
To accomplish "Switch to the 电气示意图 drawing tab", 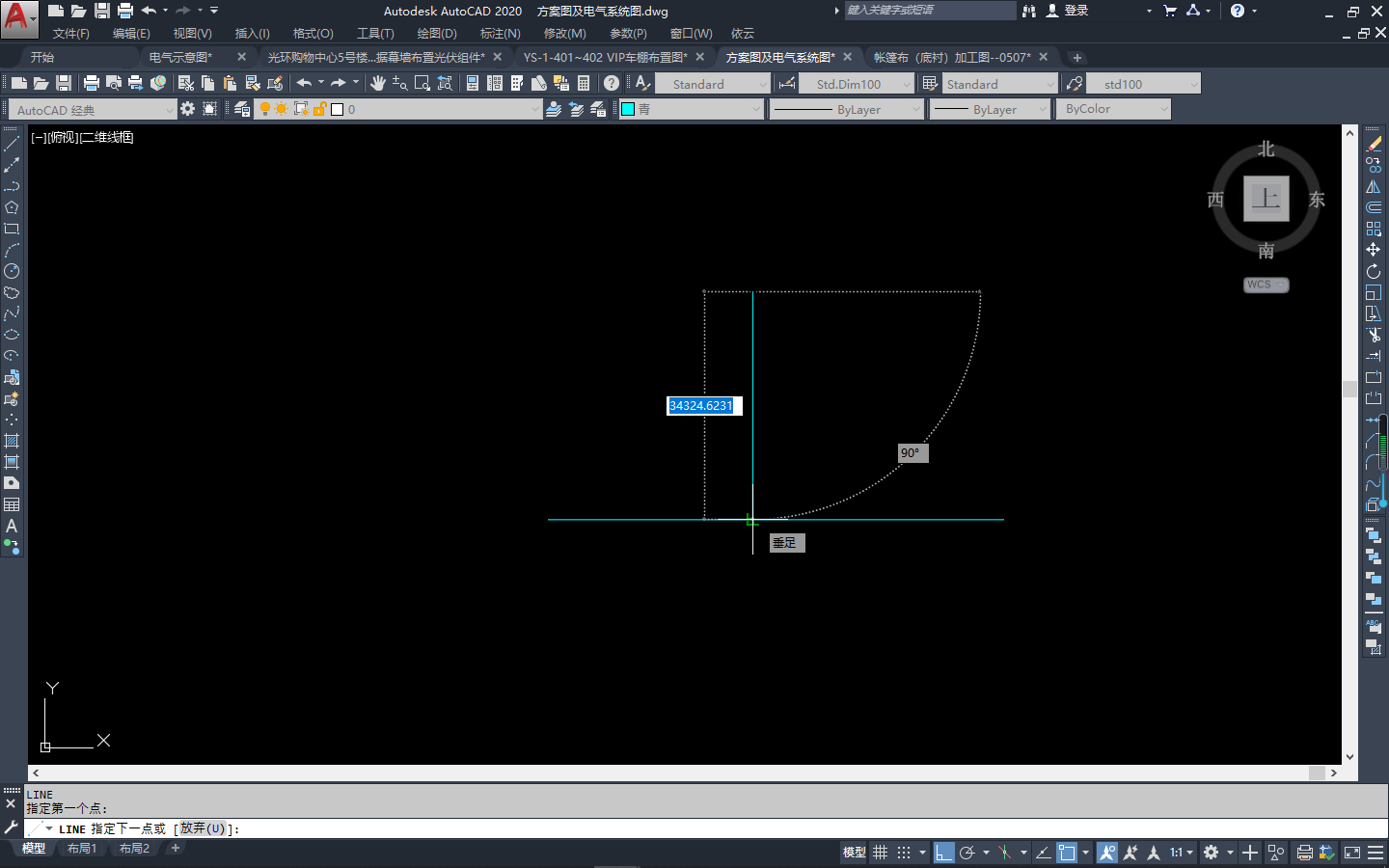I will pyautogui.click(x=181, y=58).
